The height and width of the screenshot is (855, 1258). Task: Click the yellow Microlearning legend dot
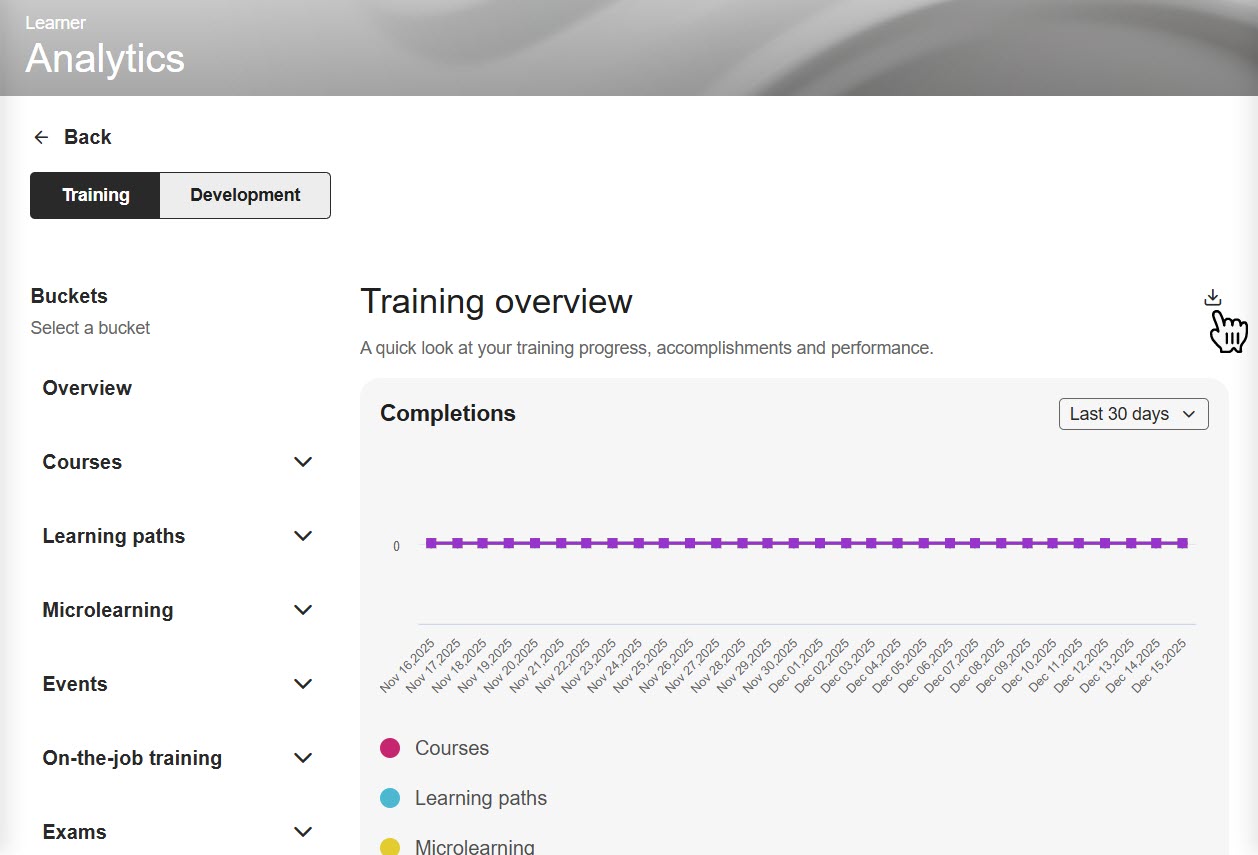click(x=390, y=847)
